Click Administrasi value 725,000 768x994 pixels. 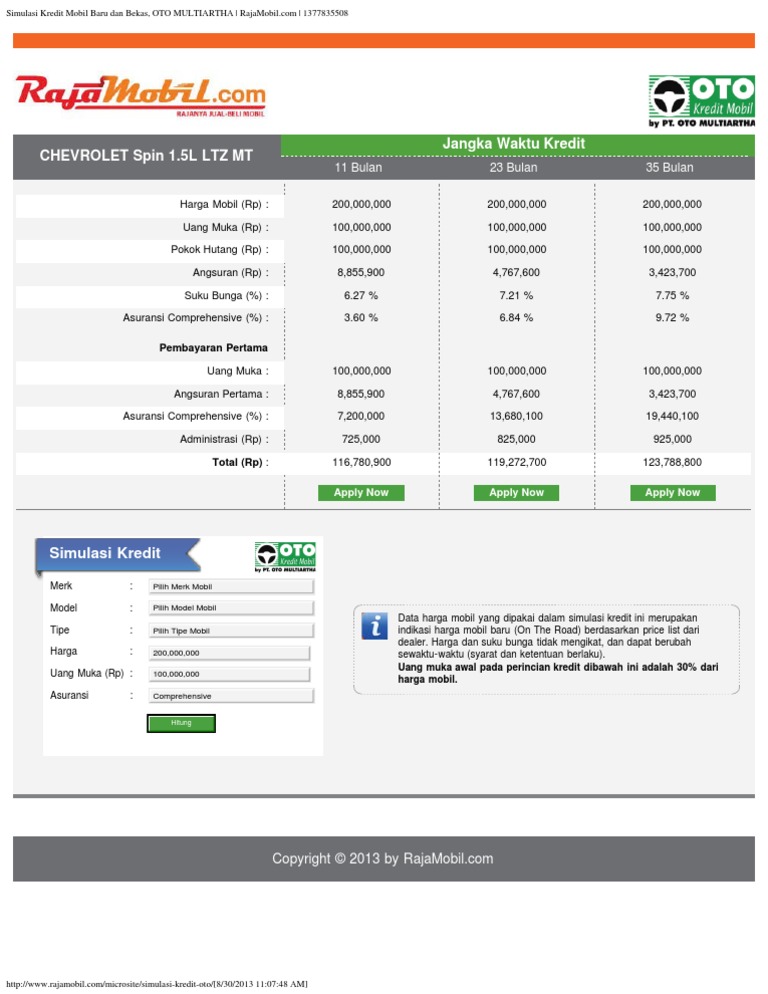coord(361,439)
